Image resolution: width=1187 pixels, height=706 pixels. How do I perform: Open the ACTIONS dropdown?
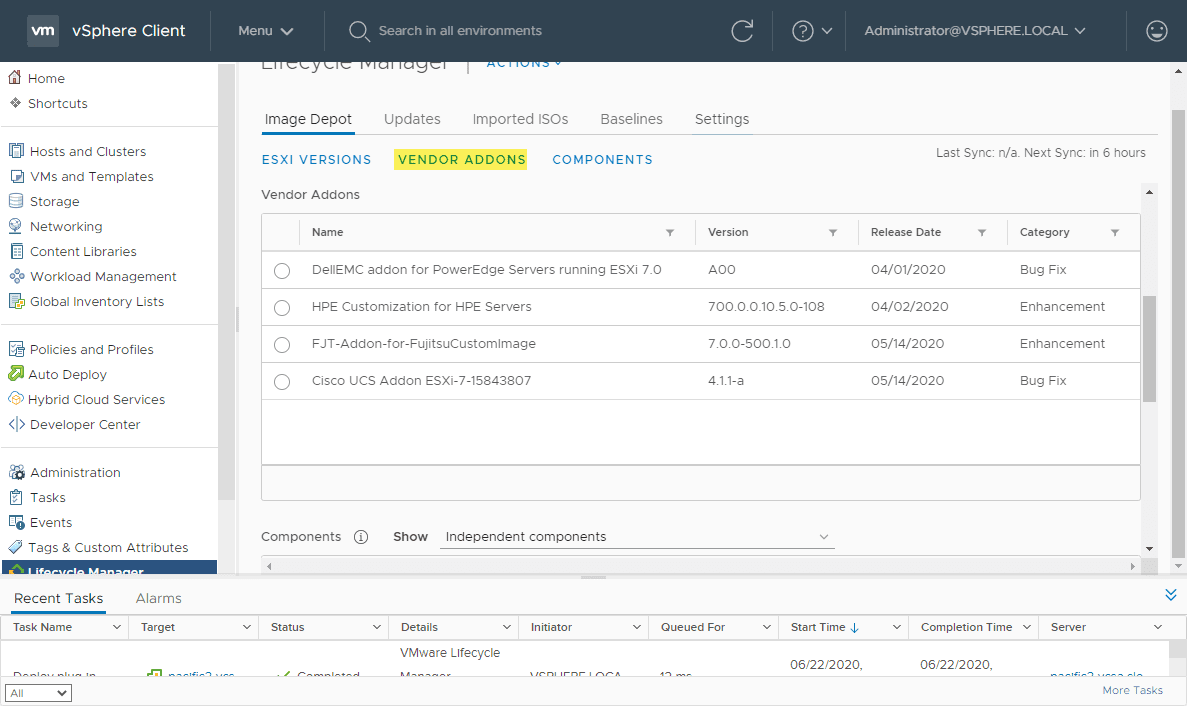[x=521, y=62]
